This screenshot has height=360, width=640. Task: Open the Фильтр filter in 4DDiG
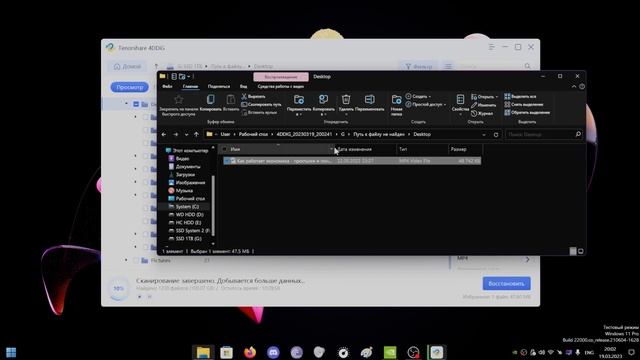(418, 66)
